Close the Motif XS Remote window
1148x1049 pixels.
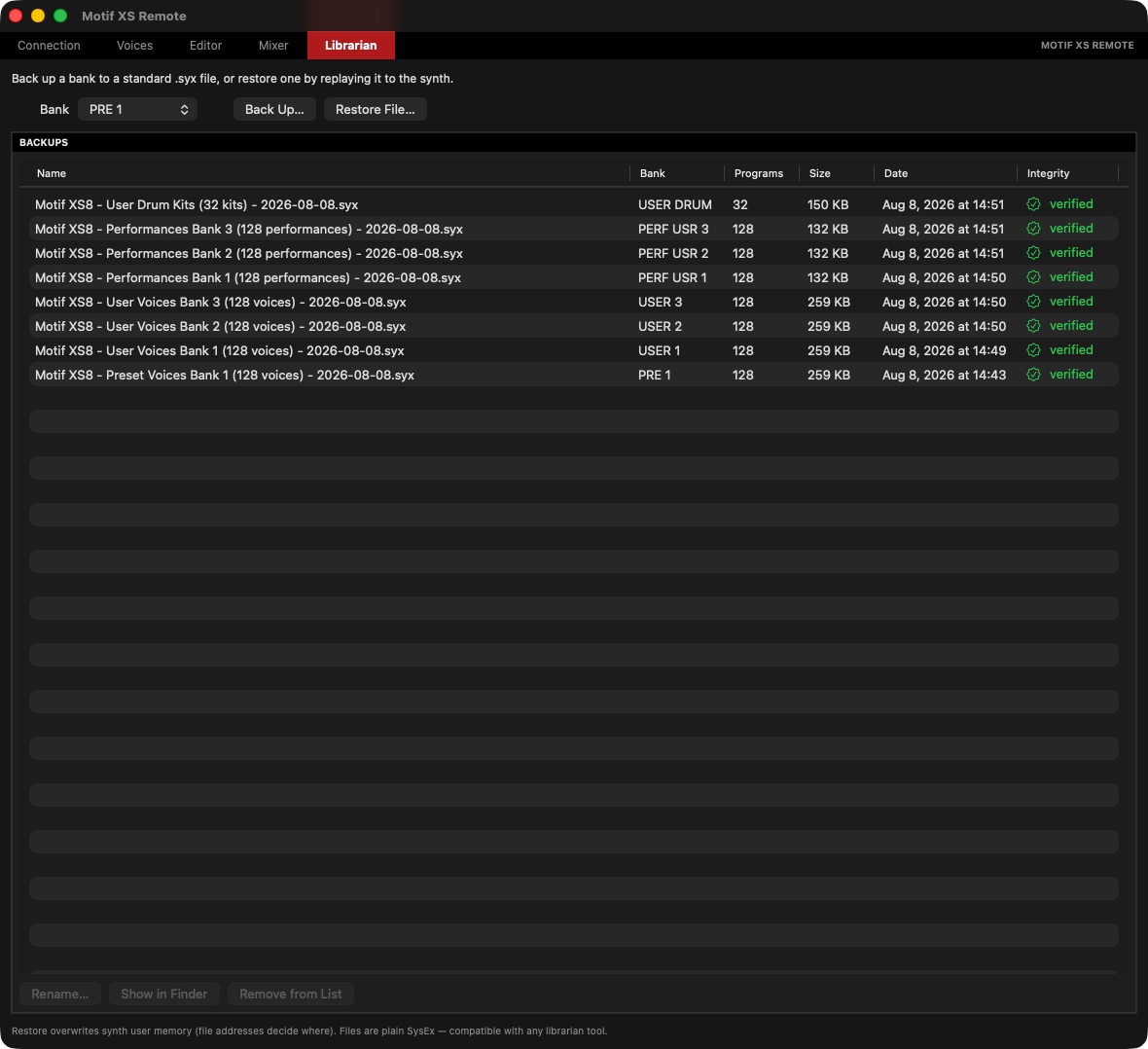16,16
